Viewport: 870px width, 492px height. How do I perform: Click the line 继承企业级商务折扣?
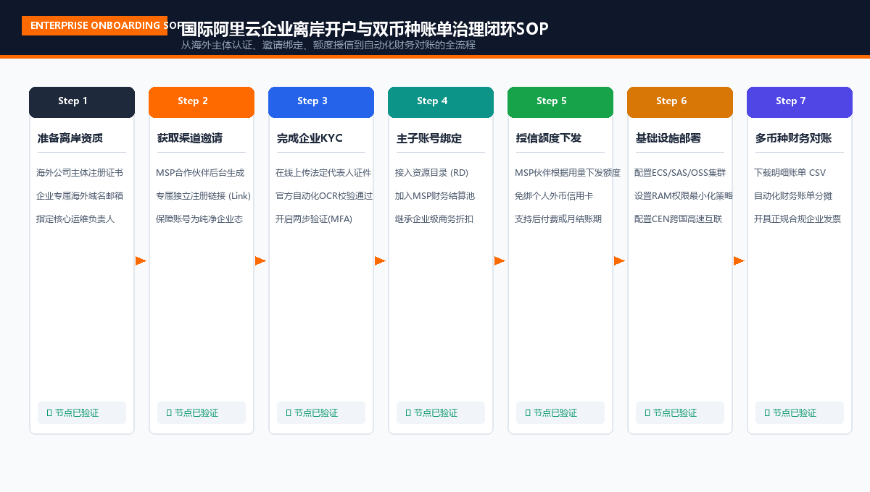point(434,219)
